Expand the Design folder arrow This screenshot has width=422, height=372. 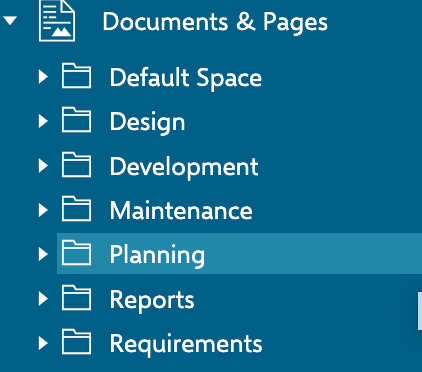click(x=43, y=121)
